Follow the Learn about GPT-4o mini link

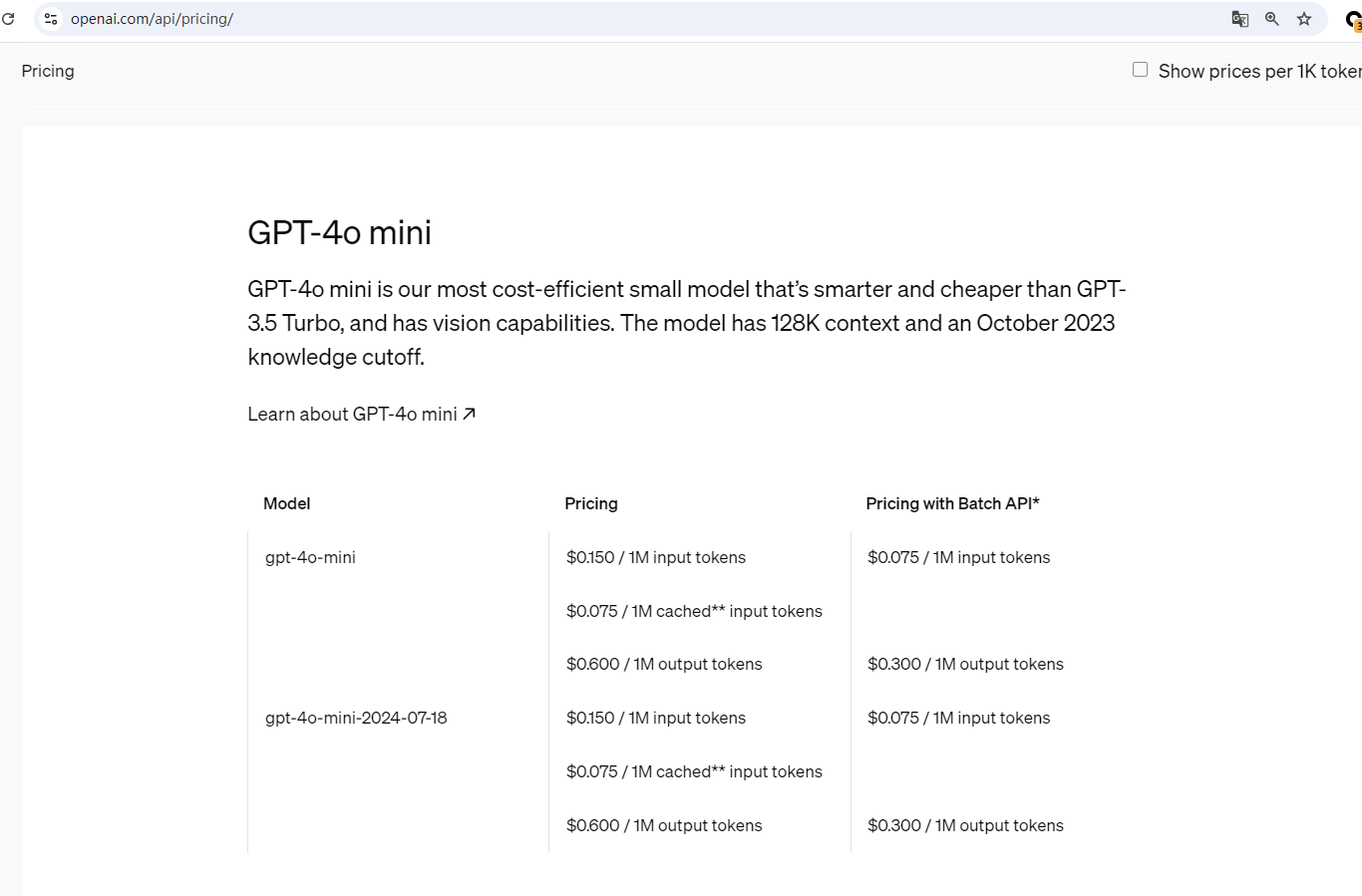click(x=352, y=415)
